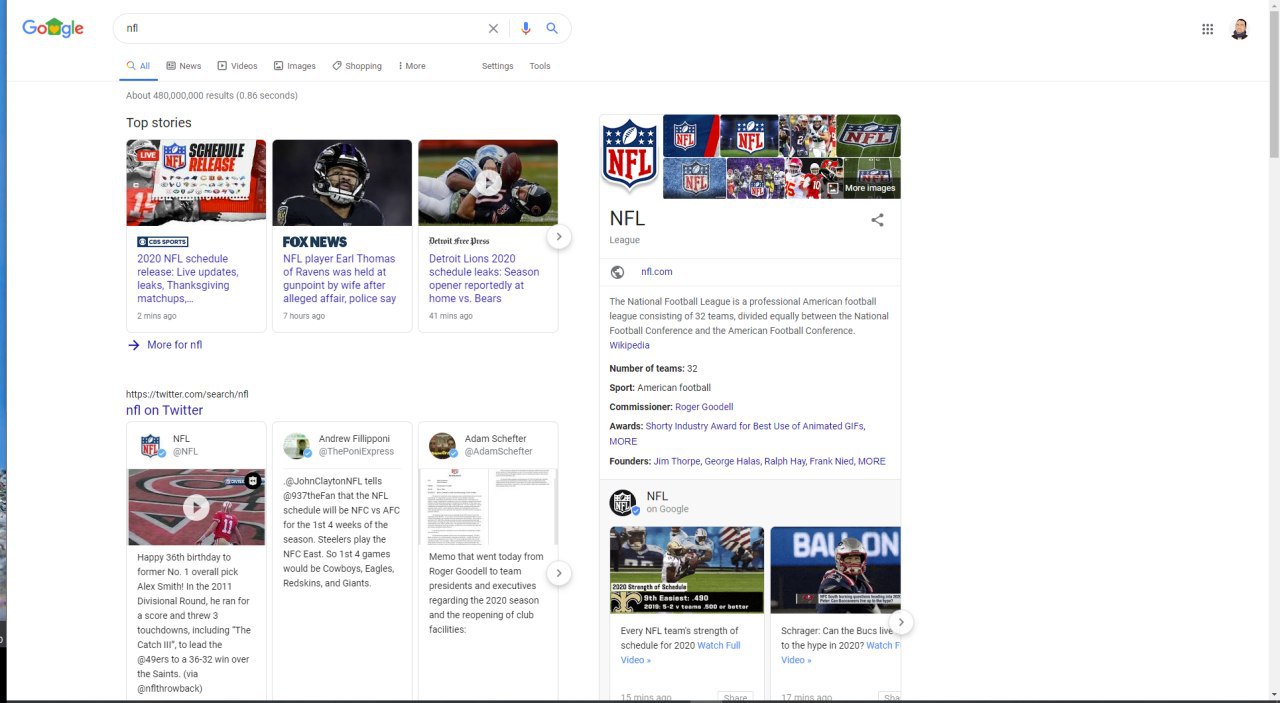Image resolution: width=1280 pixels, height=703 pixels.
Task: Open the NFL Twitter avatar logo
Action: [x=151, y=446]
